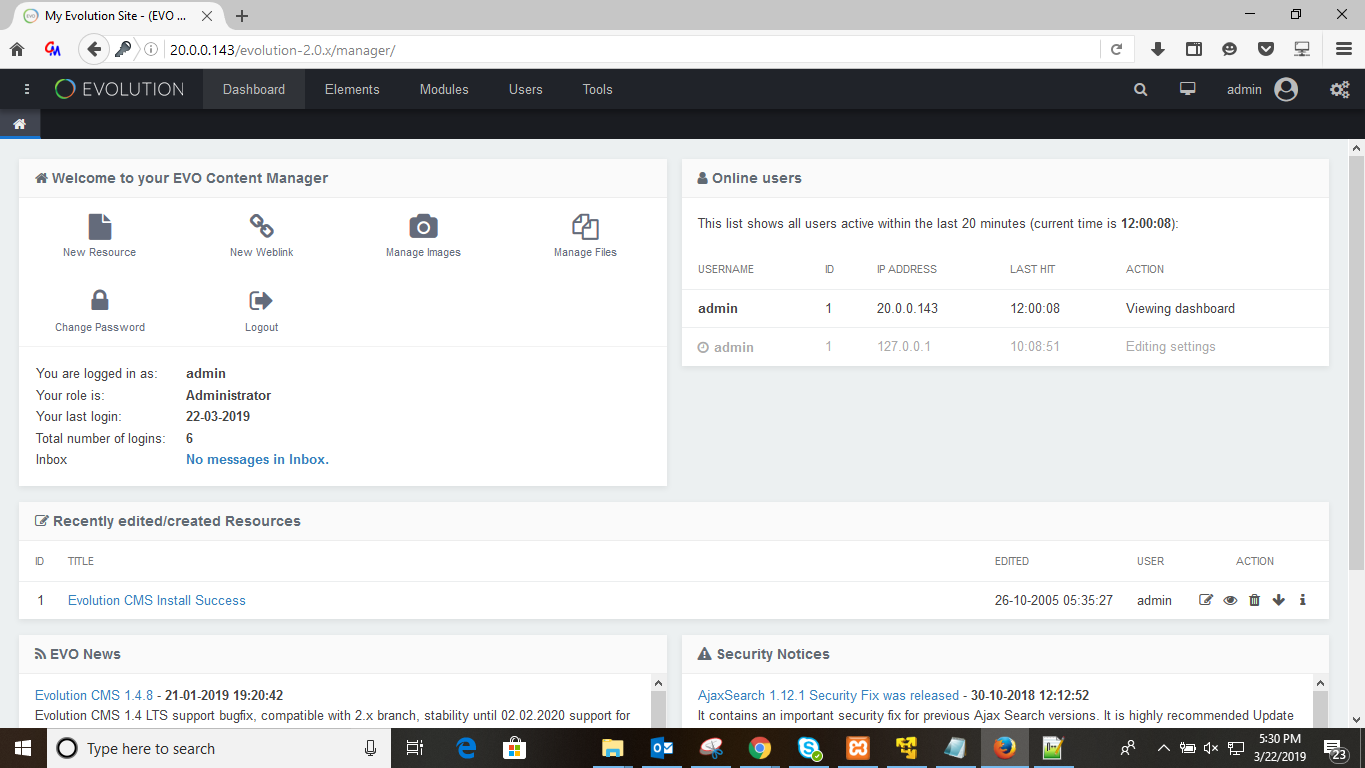Open Manage Files via the copy icon

(x=585, y=227)
